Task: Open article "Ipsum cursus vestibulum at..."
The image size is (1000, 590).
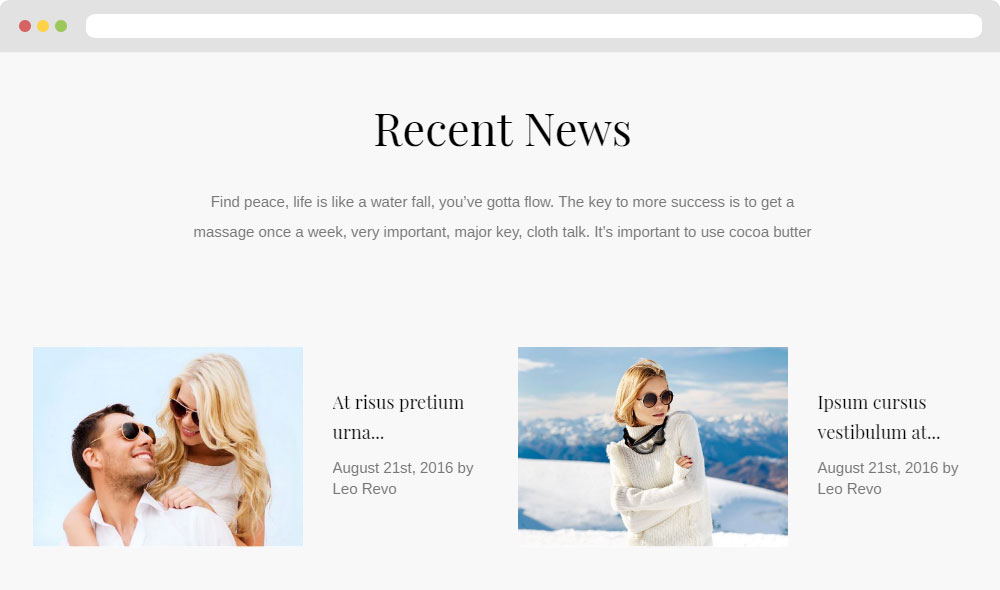Action: (878, 417)
